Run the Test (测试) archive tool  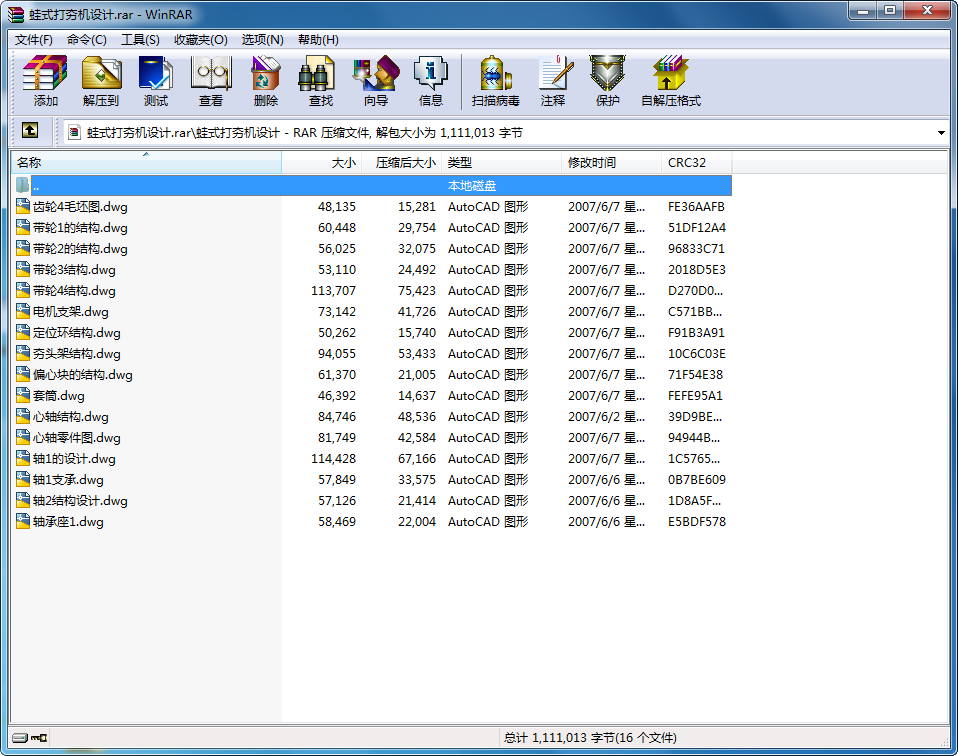[155, 81]
